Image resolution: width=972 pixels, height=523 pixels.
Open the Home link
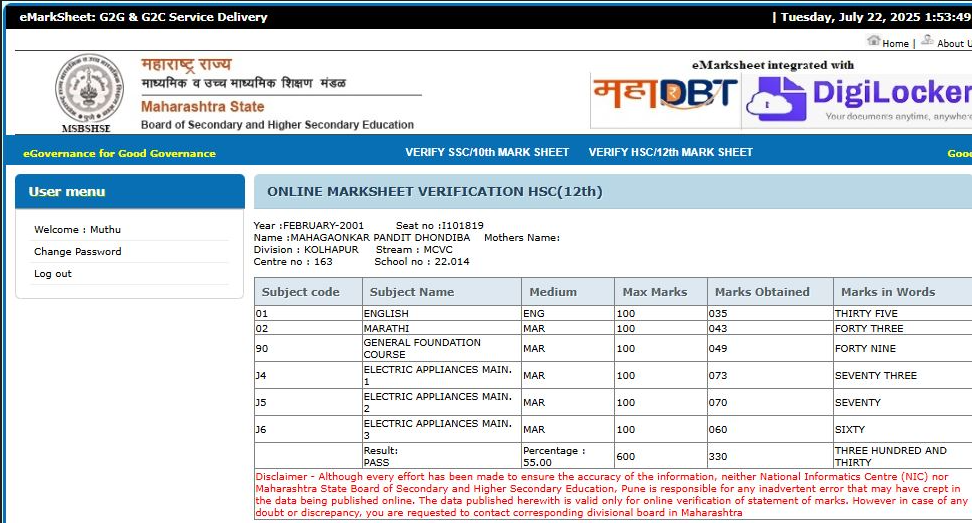[895, 43]
